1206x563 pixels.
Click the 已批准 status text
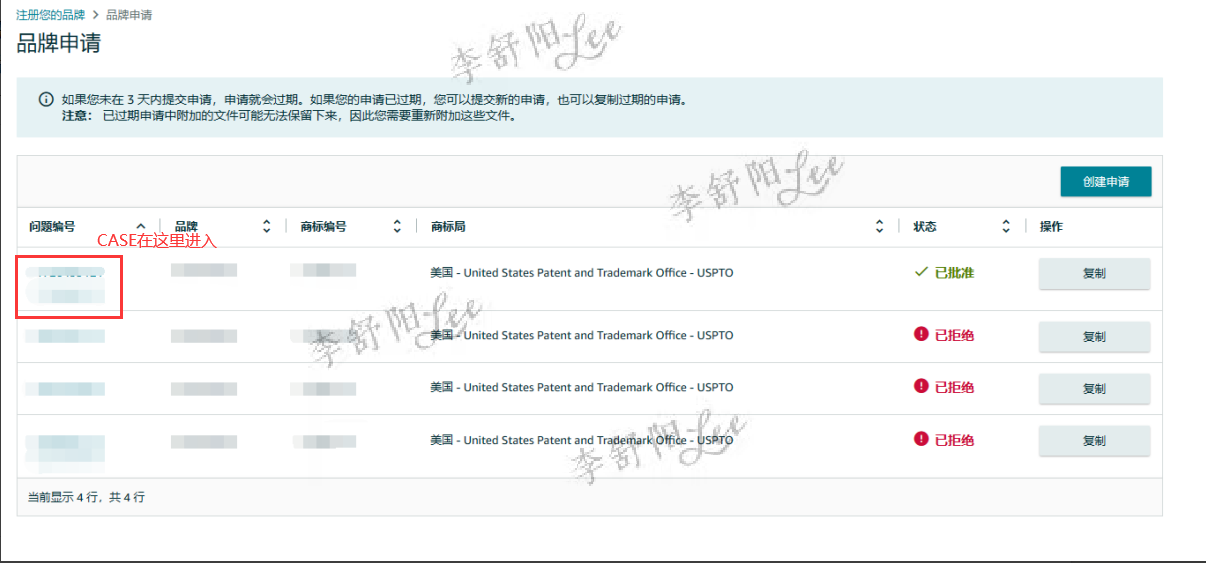954,273
